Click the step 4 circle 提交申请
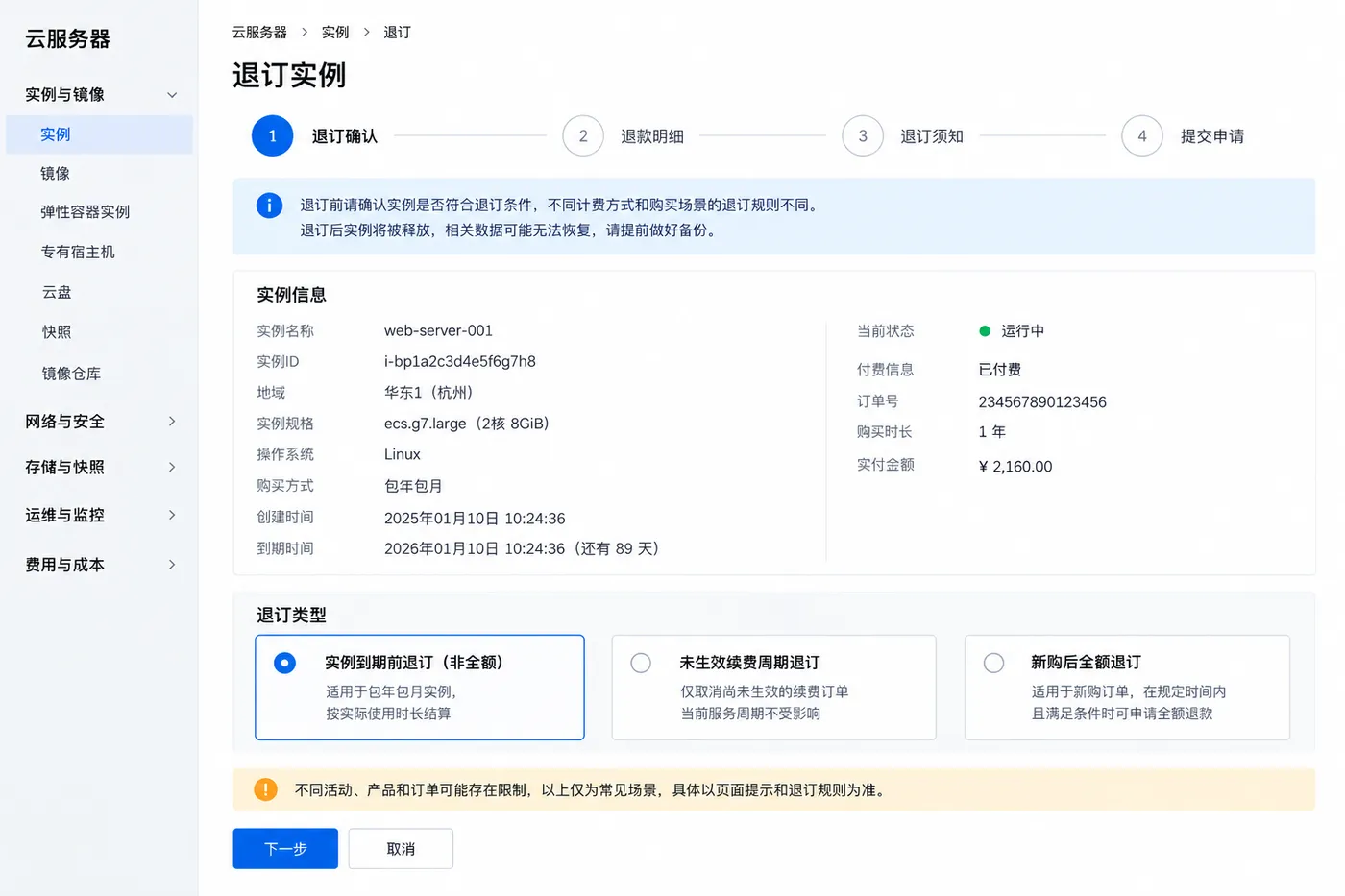 pyautogui.click(x=1142, y=136)
